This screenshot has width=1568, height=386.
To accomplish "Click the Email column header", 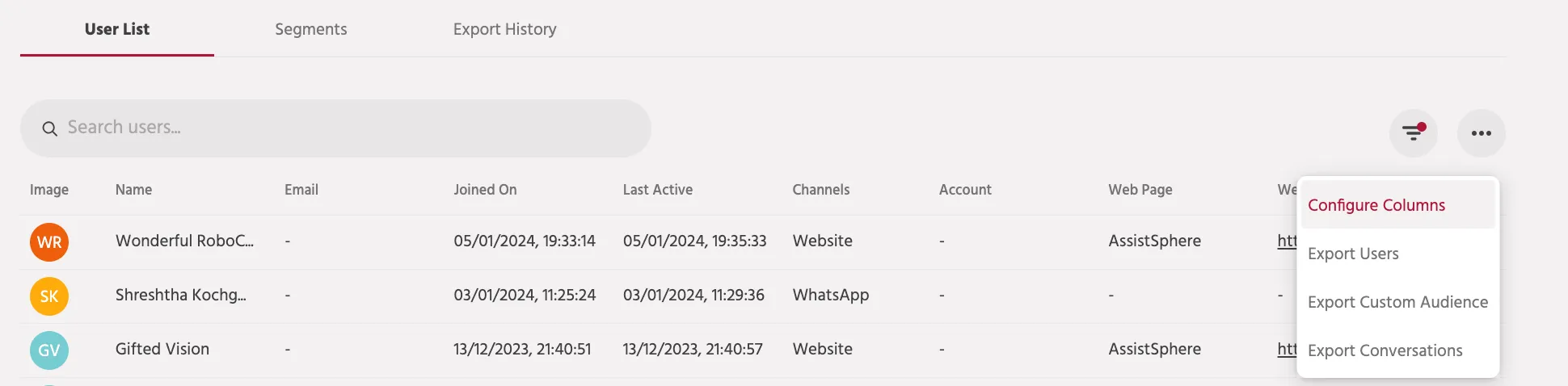I will [301, 190].
